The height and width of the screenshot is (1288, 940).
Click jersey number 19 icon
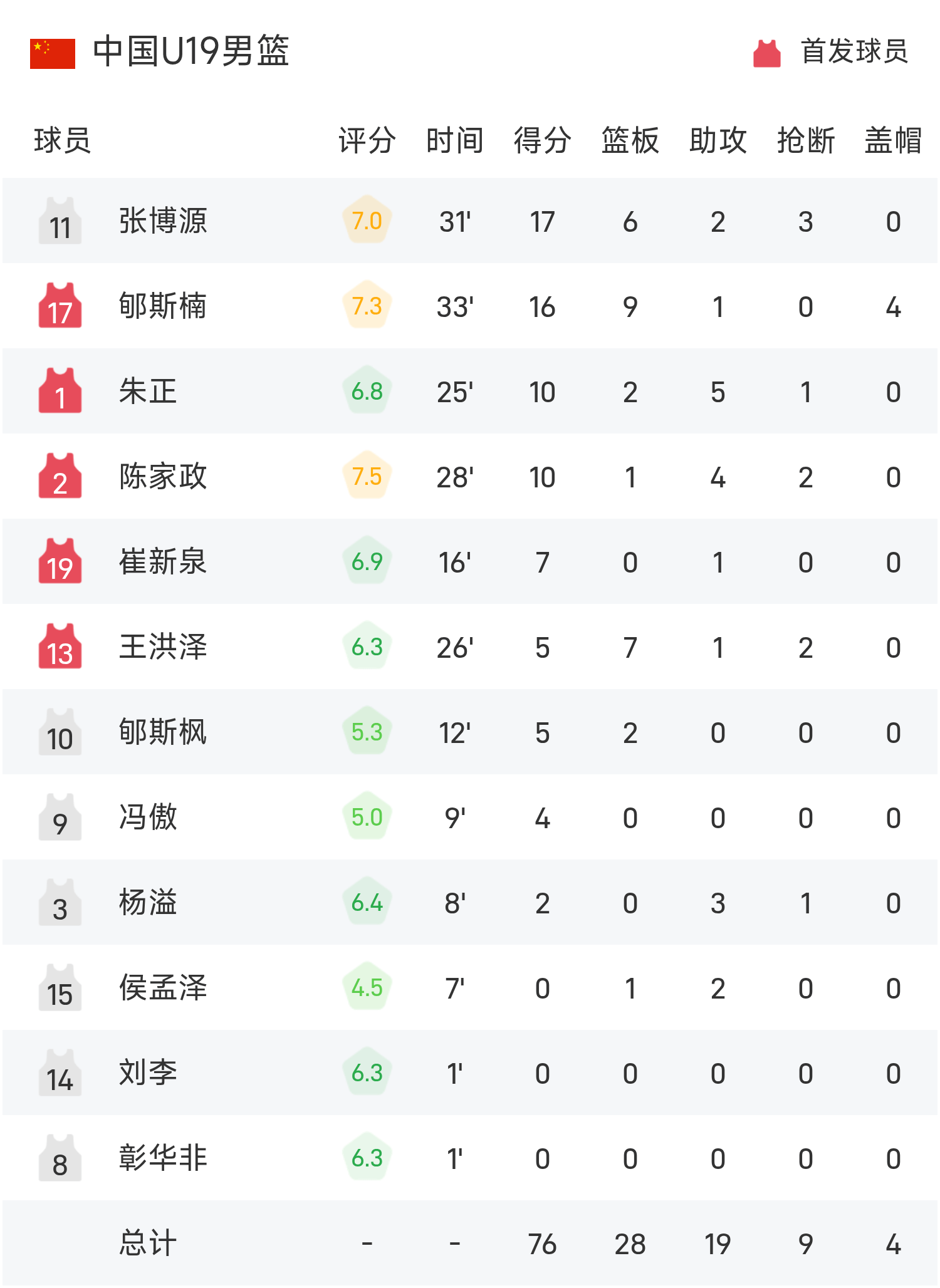60,561
